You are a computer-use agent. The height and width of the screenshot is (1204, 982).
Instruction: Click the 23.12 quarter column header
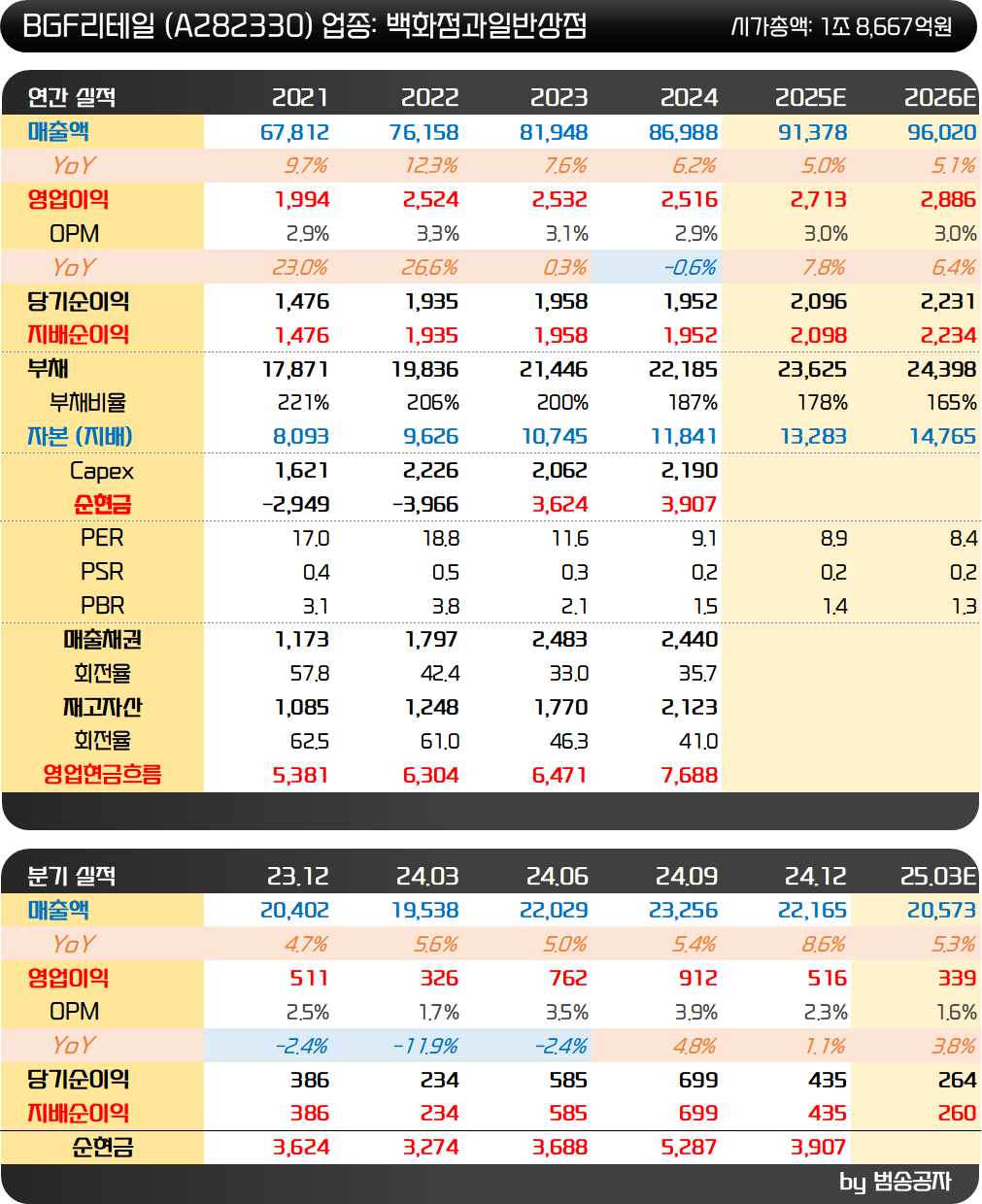pyautogui.click(x=298, y=876)
